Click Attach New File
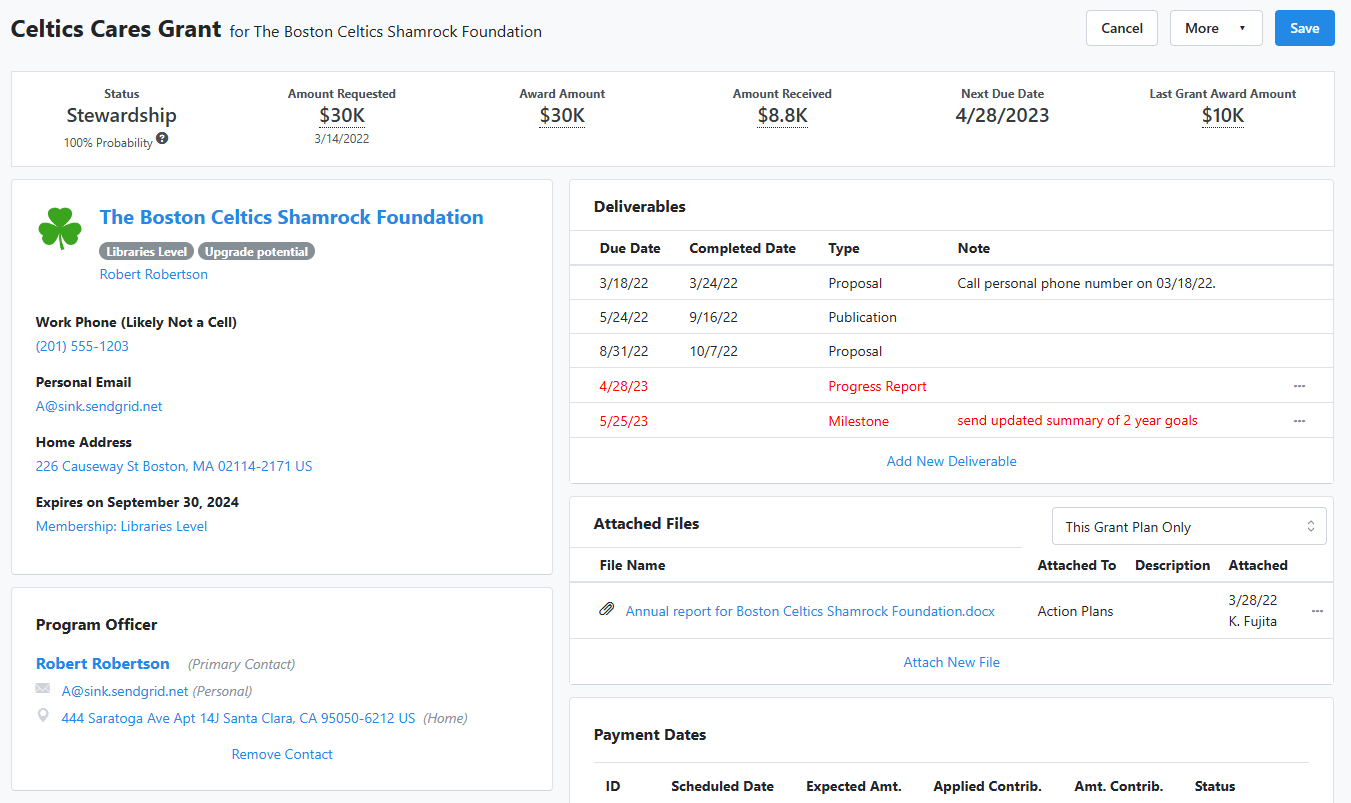 (952, 662)
